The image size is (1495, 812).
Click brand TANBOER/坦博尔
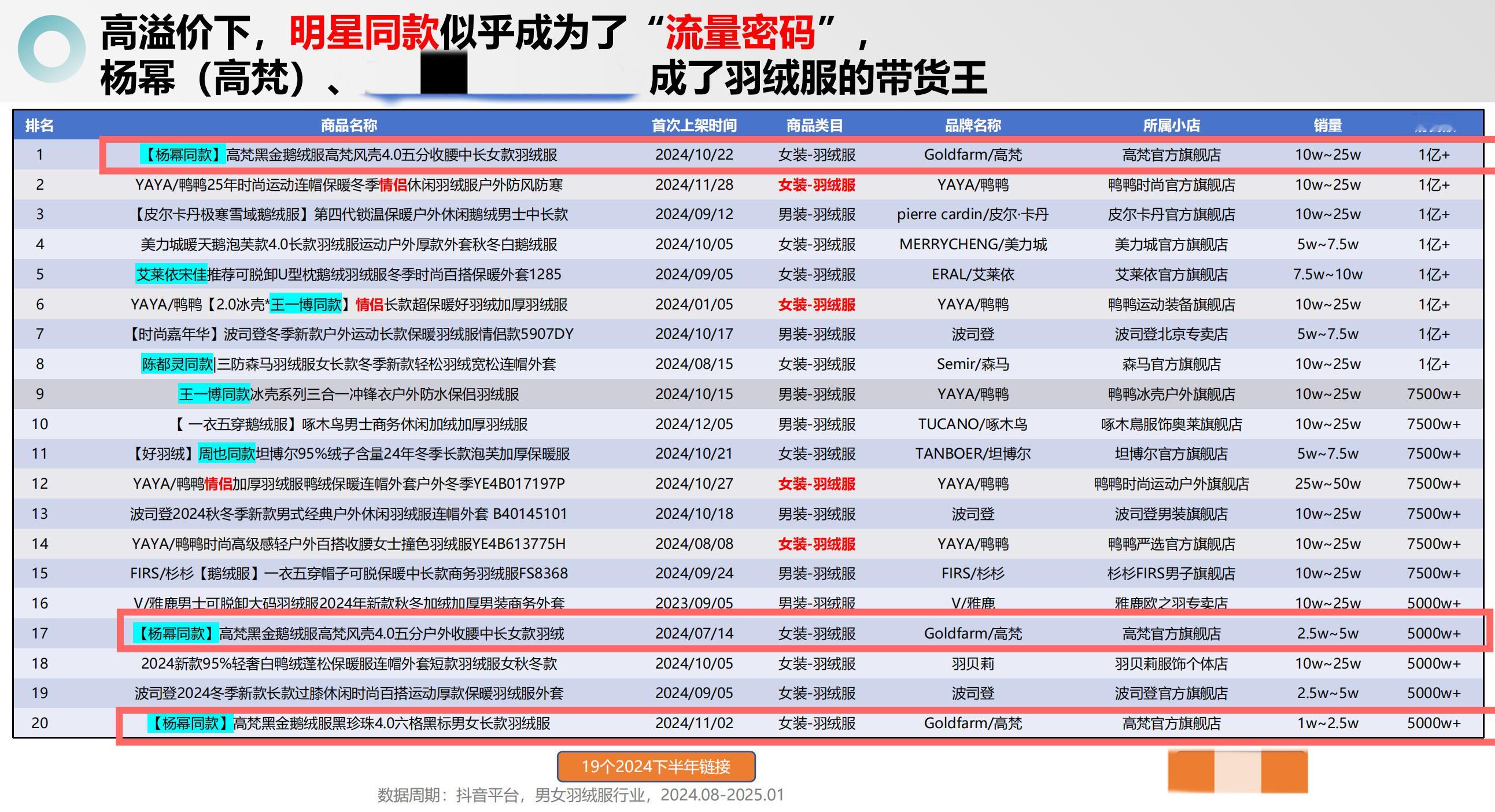point(973,454)
